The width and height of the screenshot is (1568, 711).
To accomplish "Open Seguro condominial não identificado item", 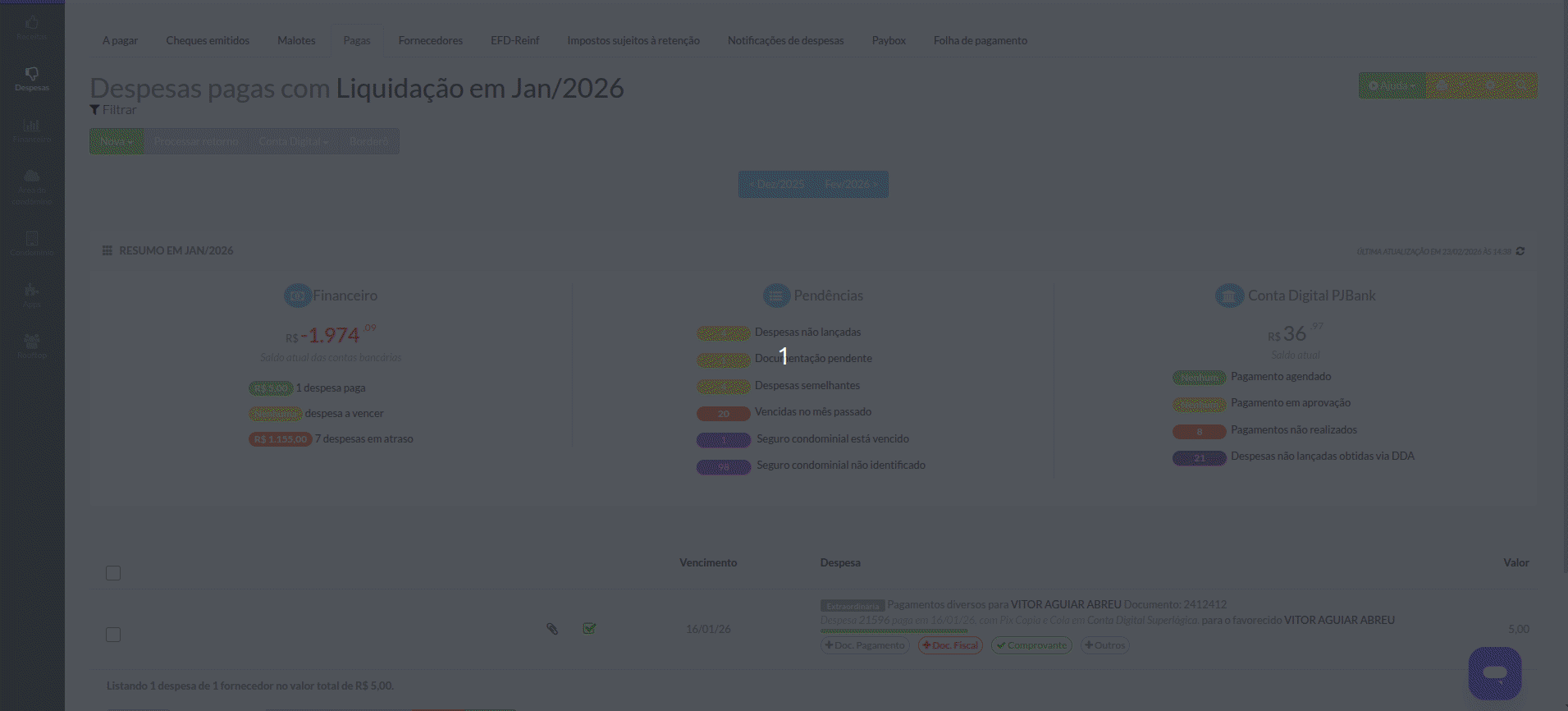I will pos(841,466).
